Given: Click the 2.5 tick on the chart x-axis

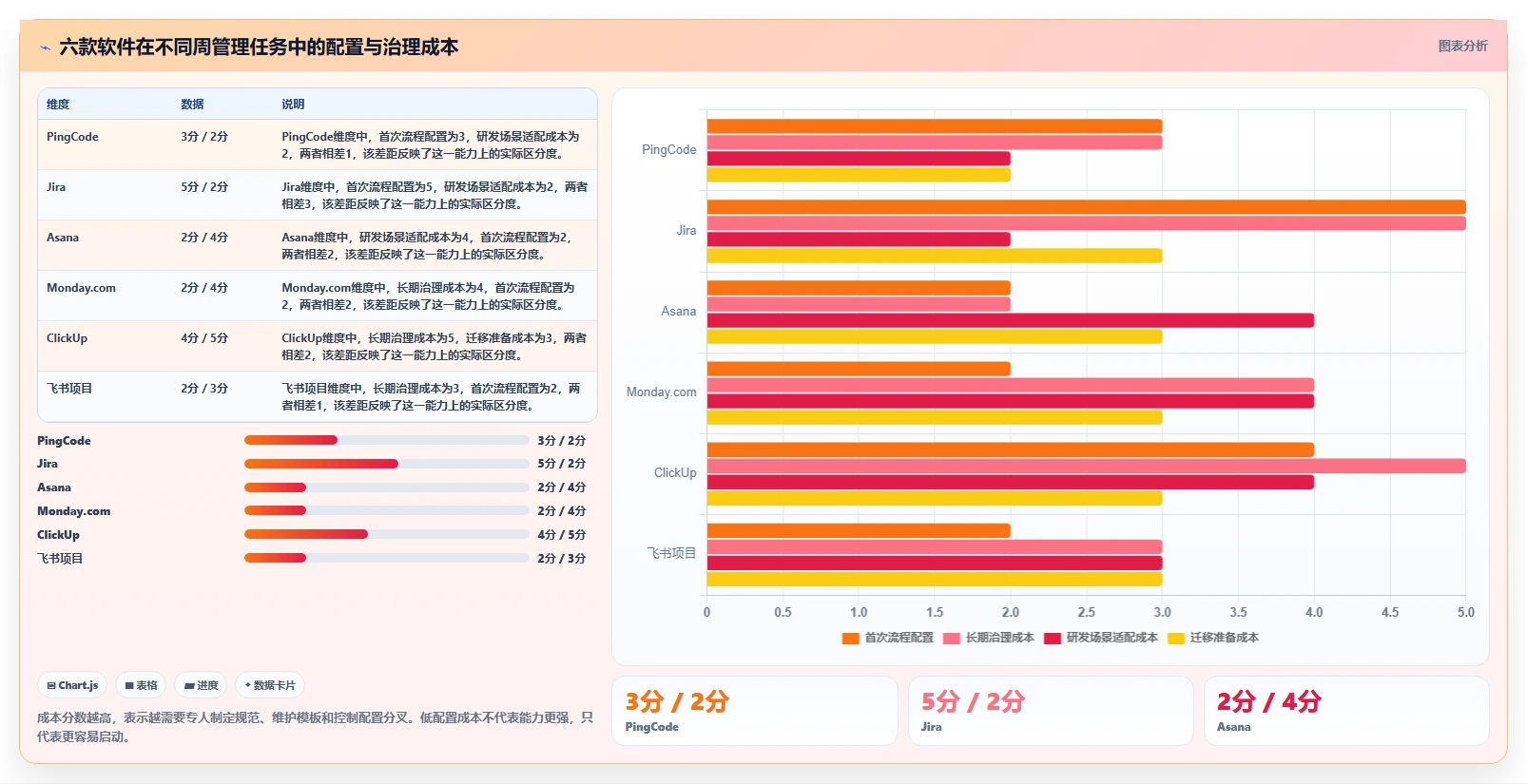Looking at the screenshot, I should 1086,613.
